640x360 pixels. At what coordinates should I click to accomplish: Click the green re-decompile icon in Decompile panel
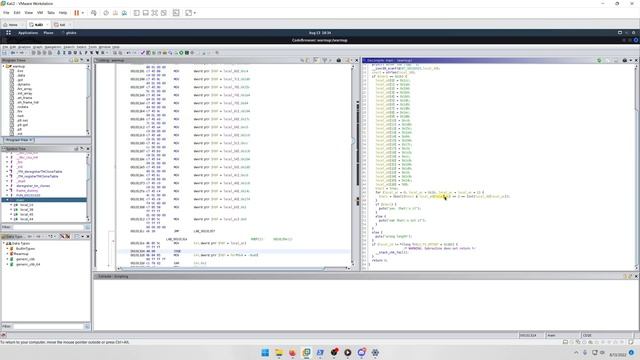599,60
